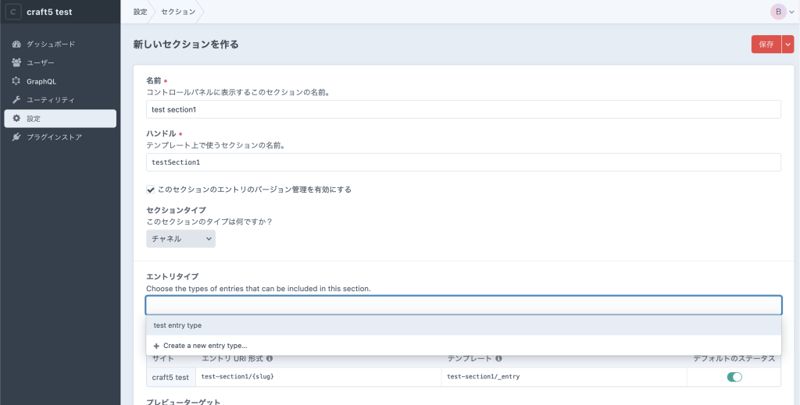800x405 pixels.
Task: Select 'test entry type' from the list
Action: pyautogui.click(x=178, y=325)
